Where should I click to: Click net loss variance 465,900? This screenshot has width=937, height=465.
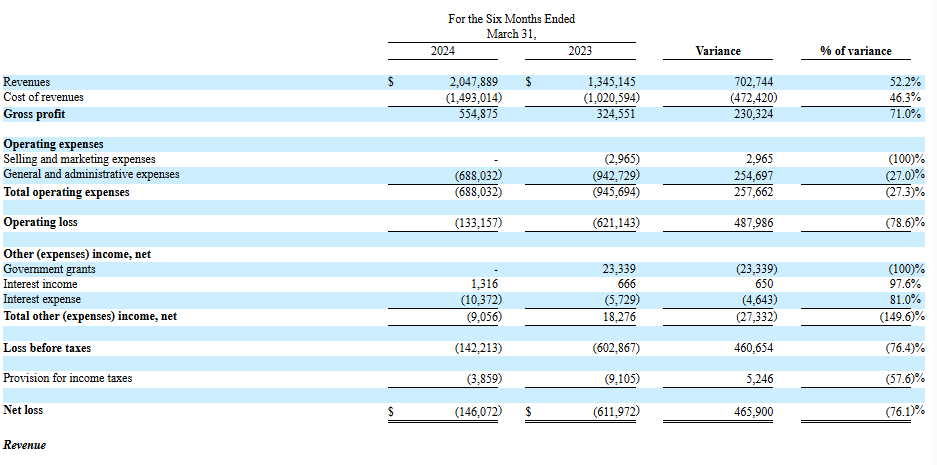pos(753,411)
